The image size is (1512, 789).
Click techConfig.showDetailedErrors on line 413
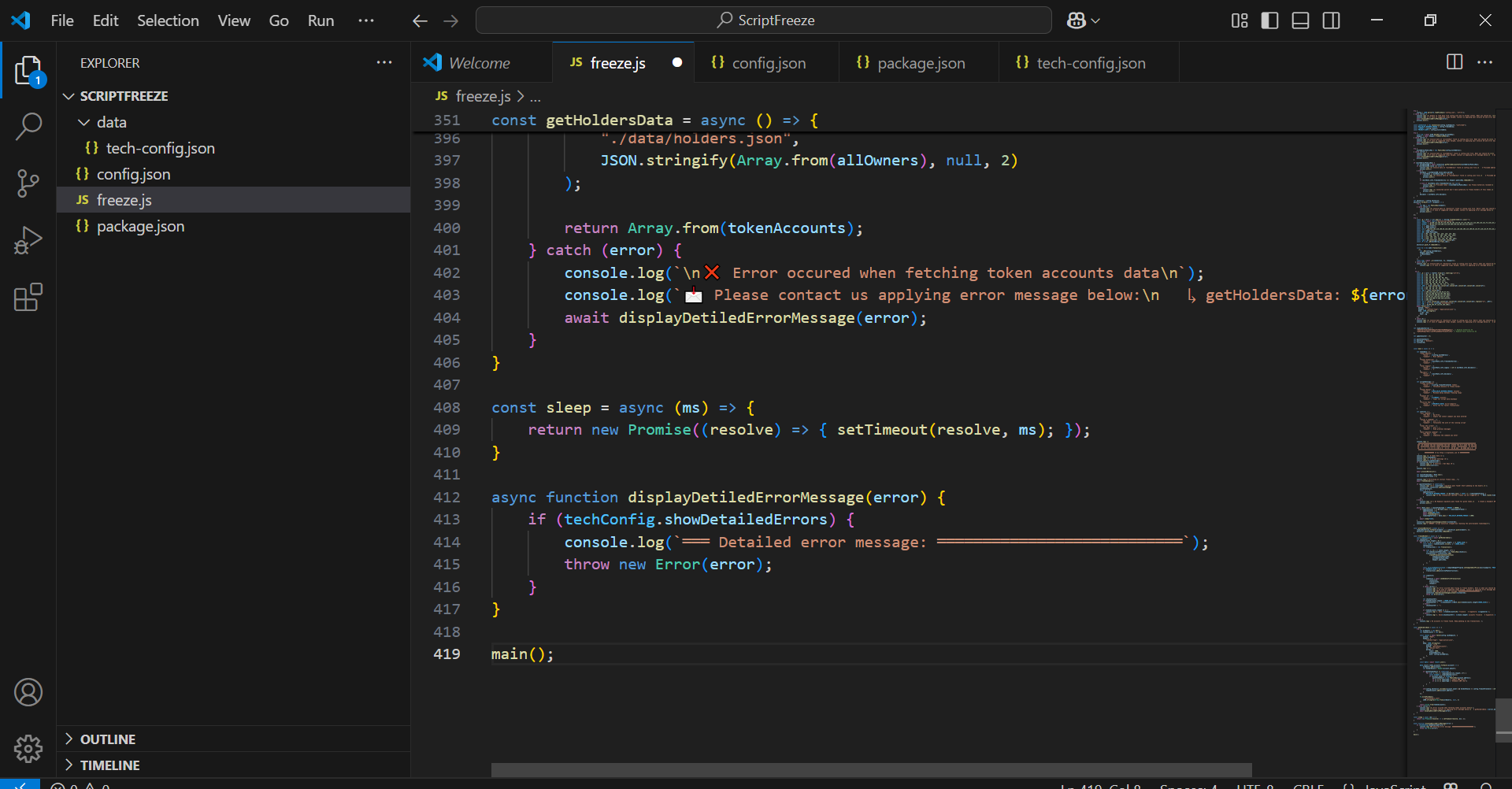pyautogui.click(x=695, y=519)
